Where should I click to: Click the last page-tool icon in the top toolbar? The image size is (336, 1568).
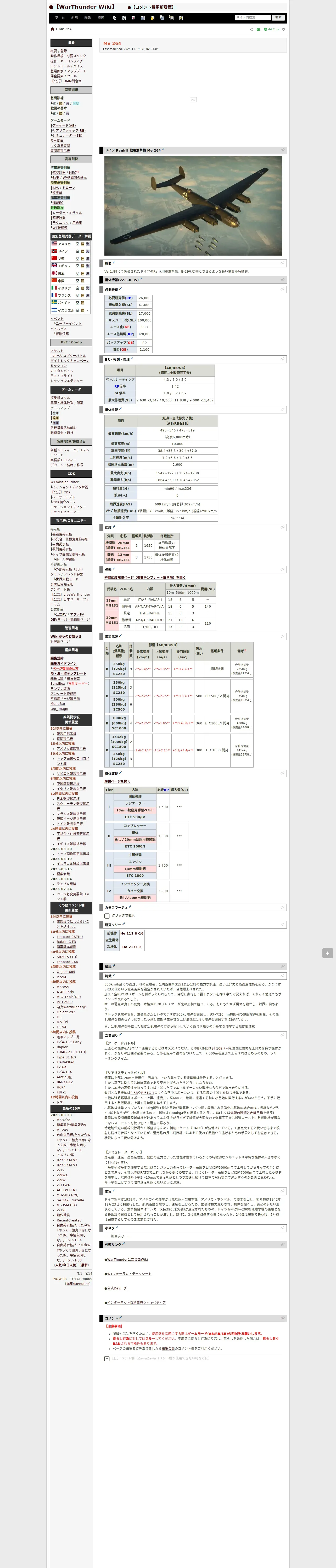point(181,18)
